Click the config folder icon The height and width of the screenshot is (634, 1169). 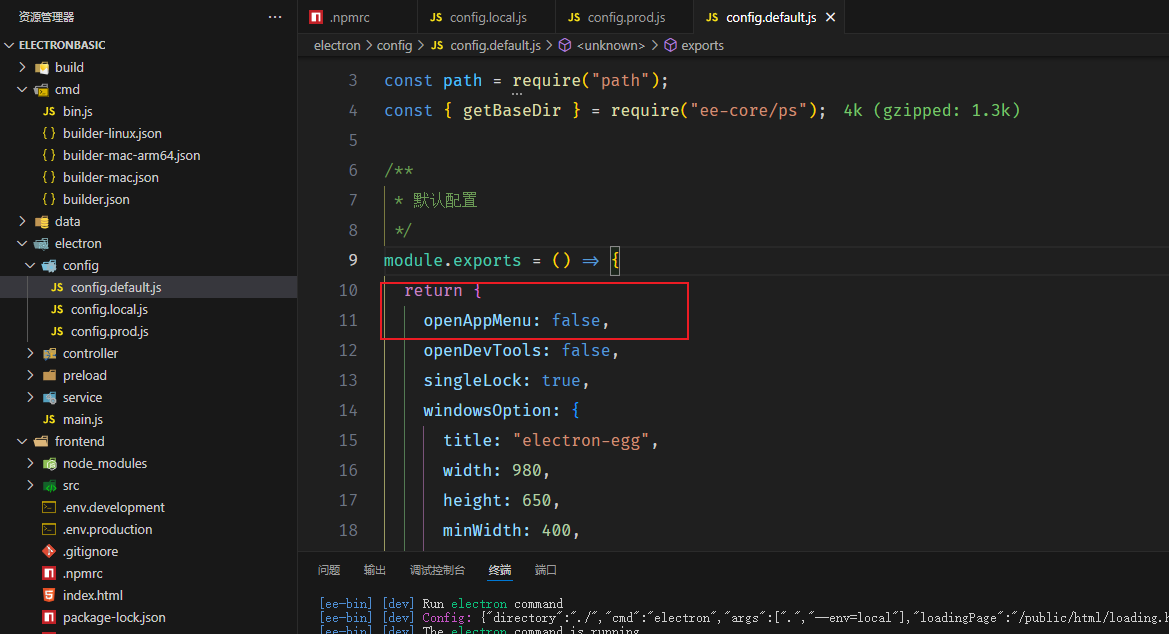(x=49, y=266)
